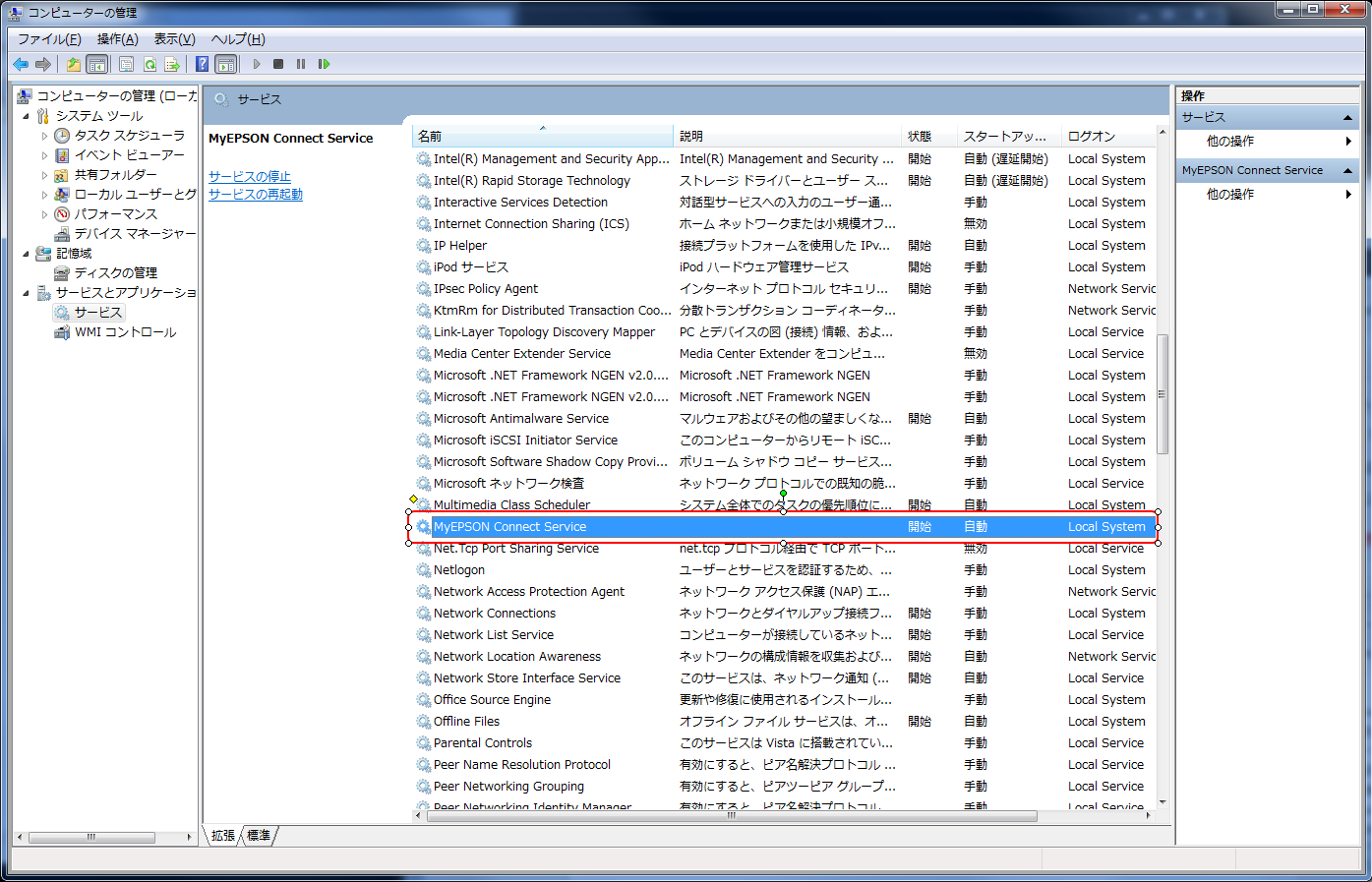The width and height of the screenshot is (1372, 882).
Task: Select デバイス マネージャー in the tree
Action: (x=135, y=233)
